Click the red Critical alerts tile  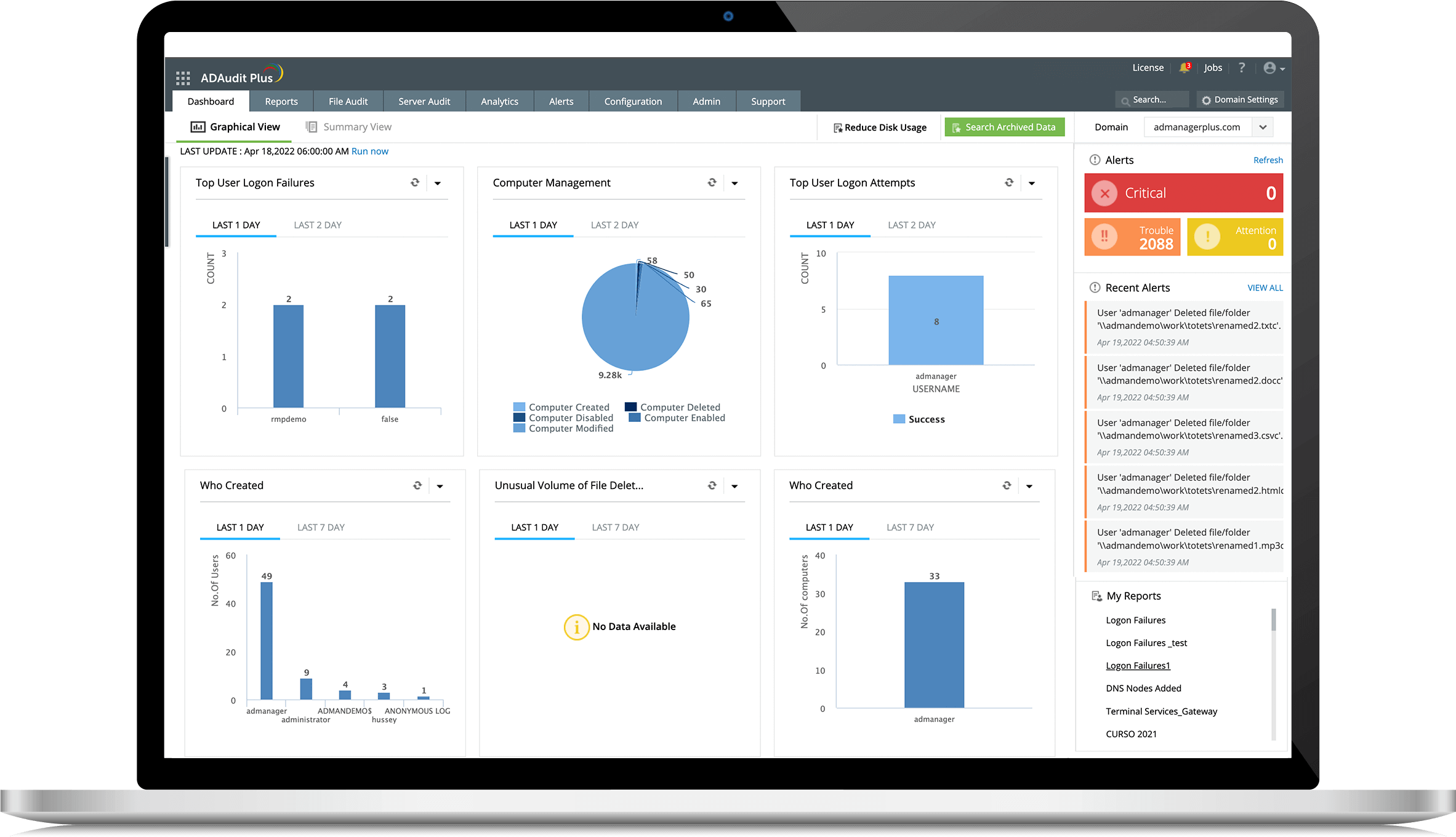1183,193
